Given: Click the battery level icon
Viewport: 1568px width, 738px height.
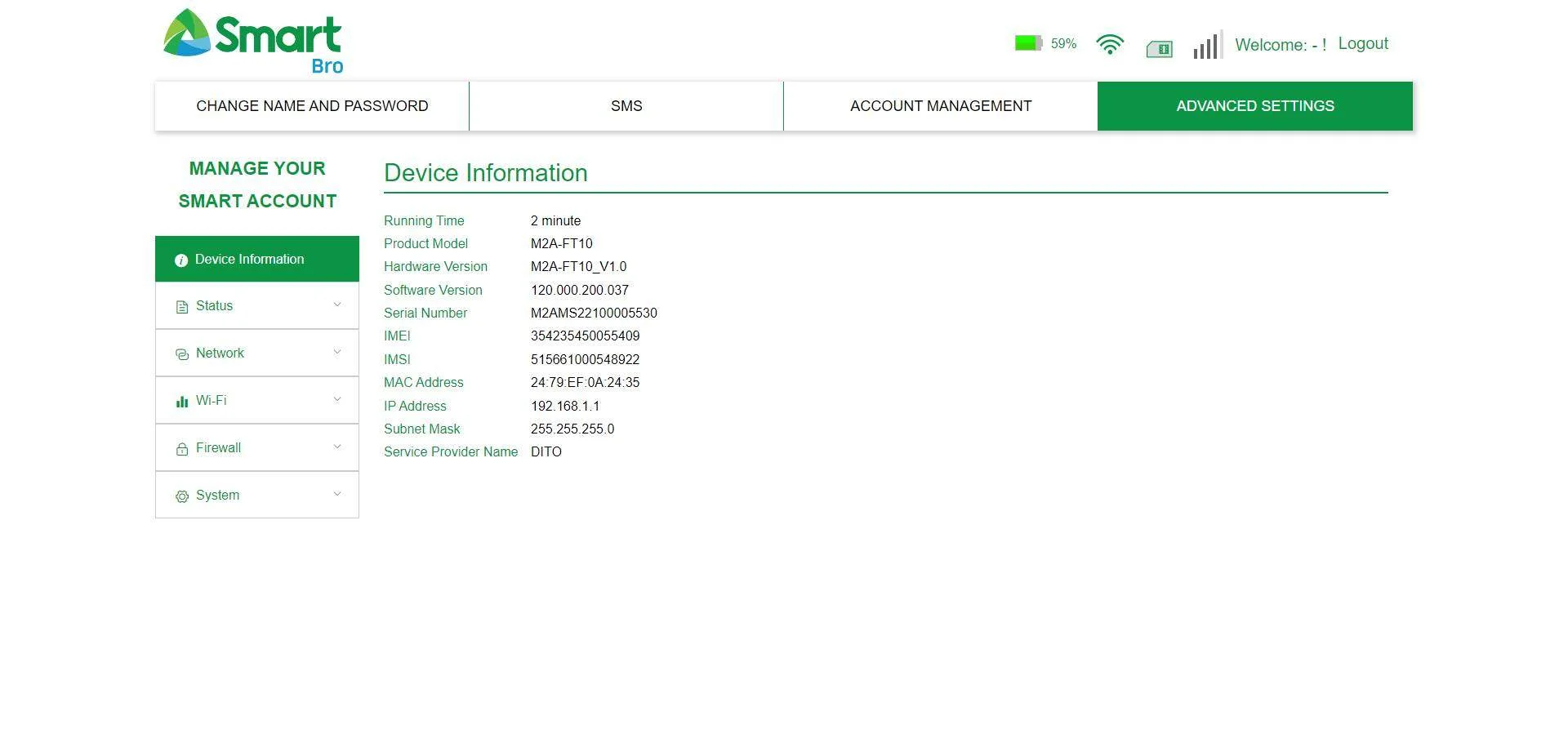Looking at the screenshot, I should (1028, 43).
